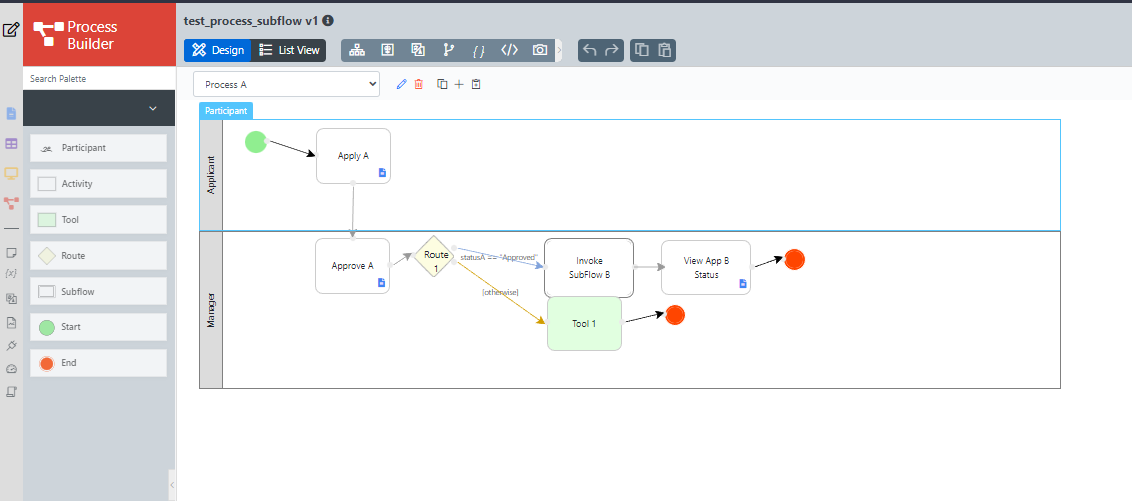Click the green Tool 1 node
Image resolution: width=1132 pixels, height=501 pixels.
584,324
